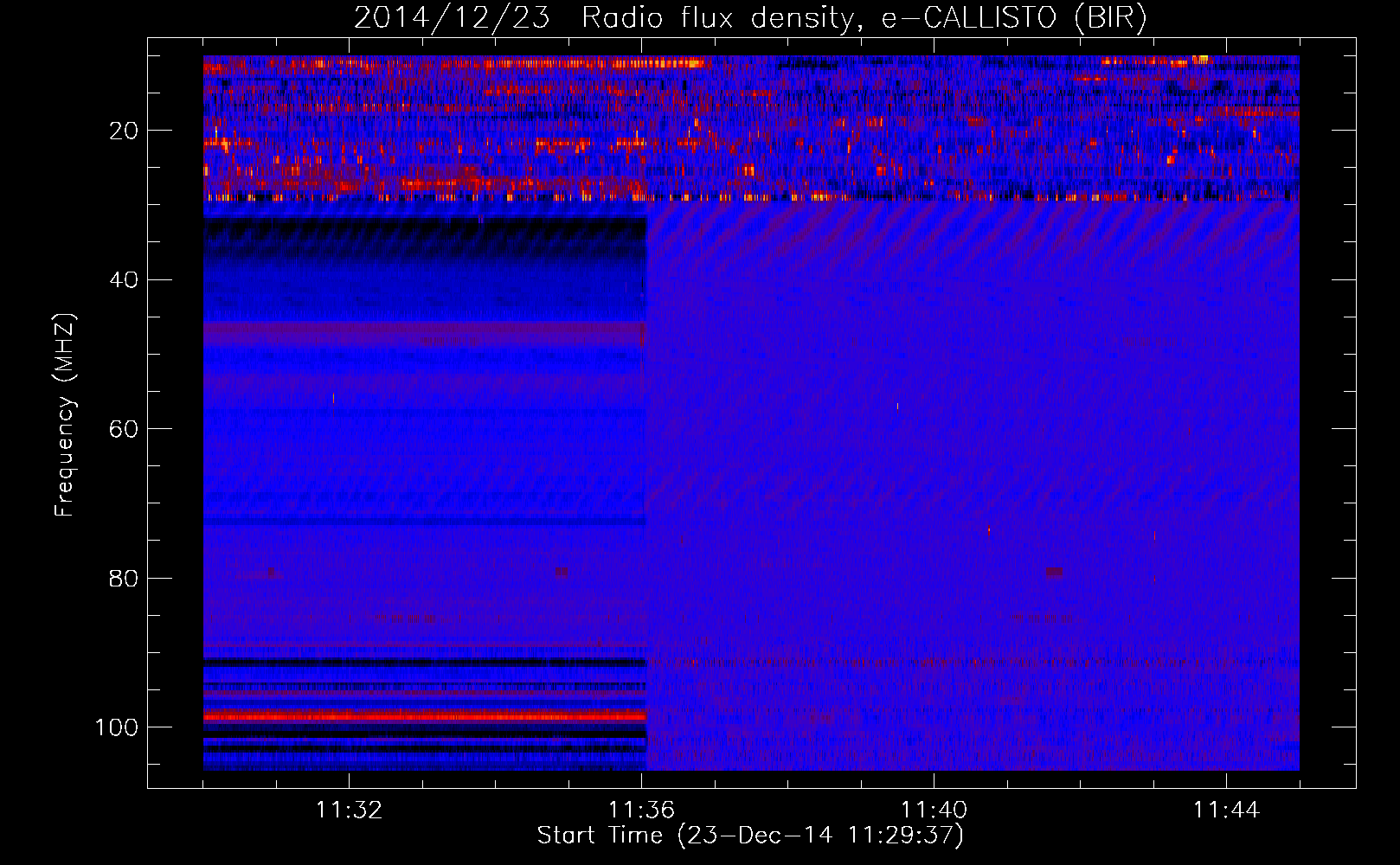Click the plot title 'Radio flux density, e-CALLISTO (BIR)'
This screenshot has height=865, width=1400.
[864, 19]
